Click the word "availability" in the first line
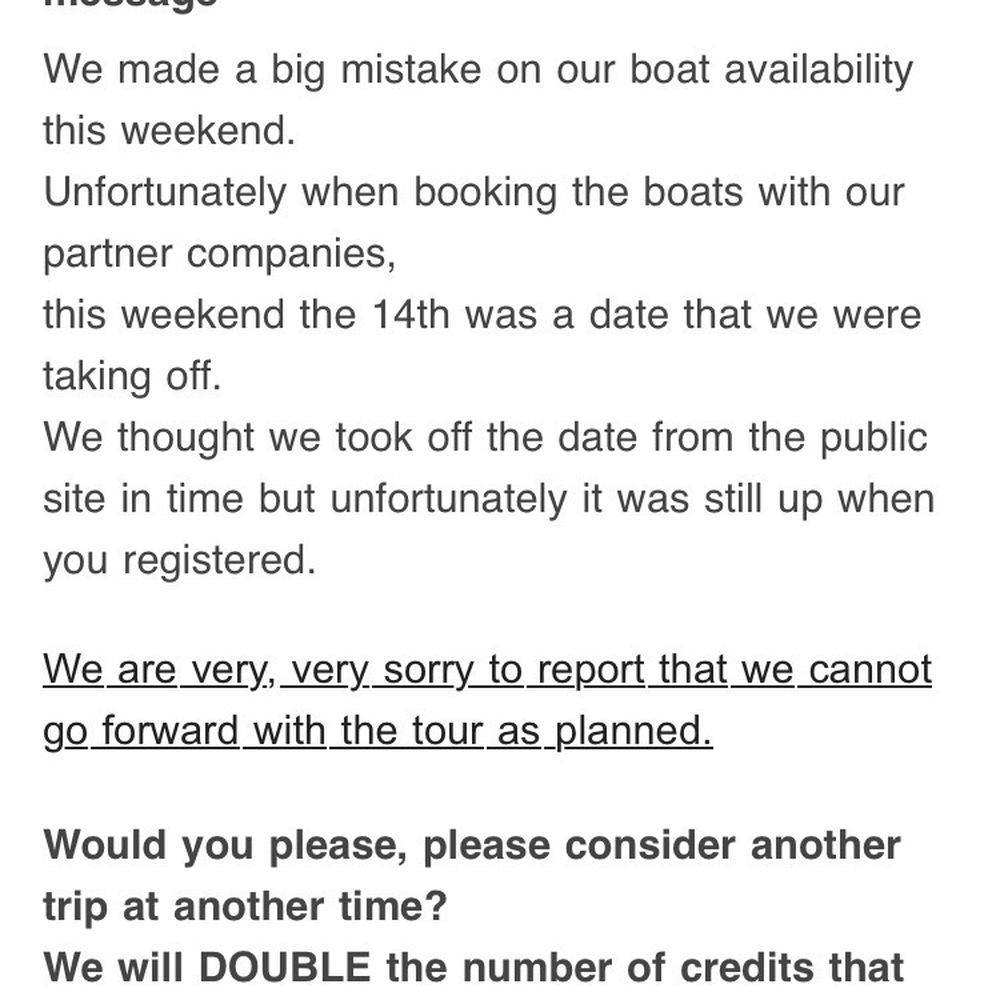Viewport: 1000px width, 1000px height. [x=818, y=70]
